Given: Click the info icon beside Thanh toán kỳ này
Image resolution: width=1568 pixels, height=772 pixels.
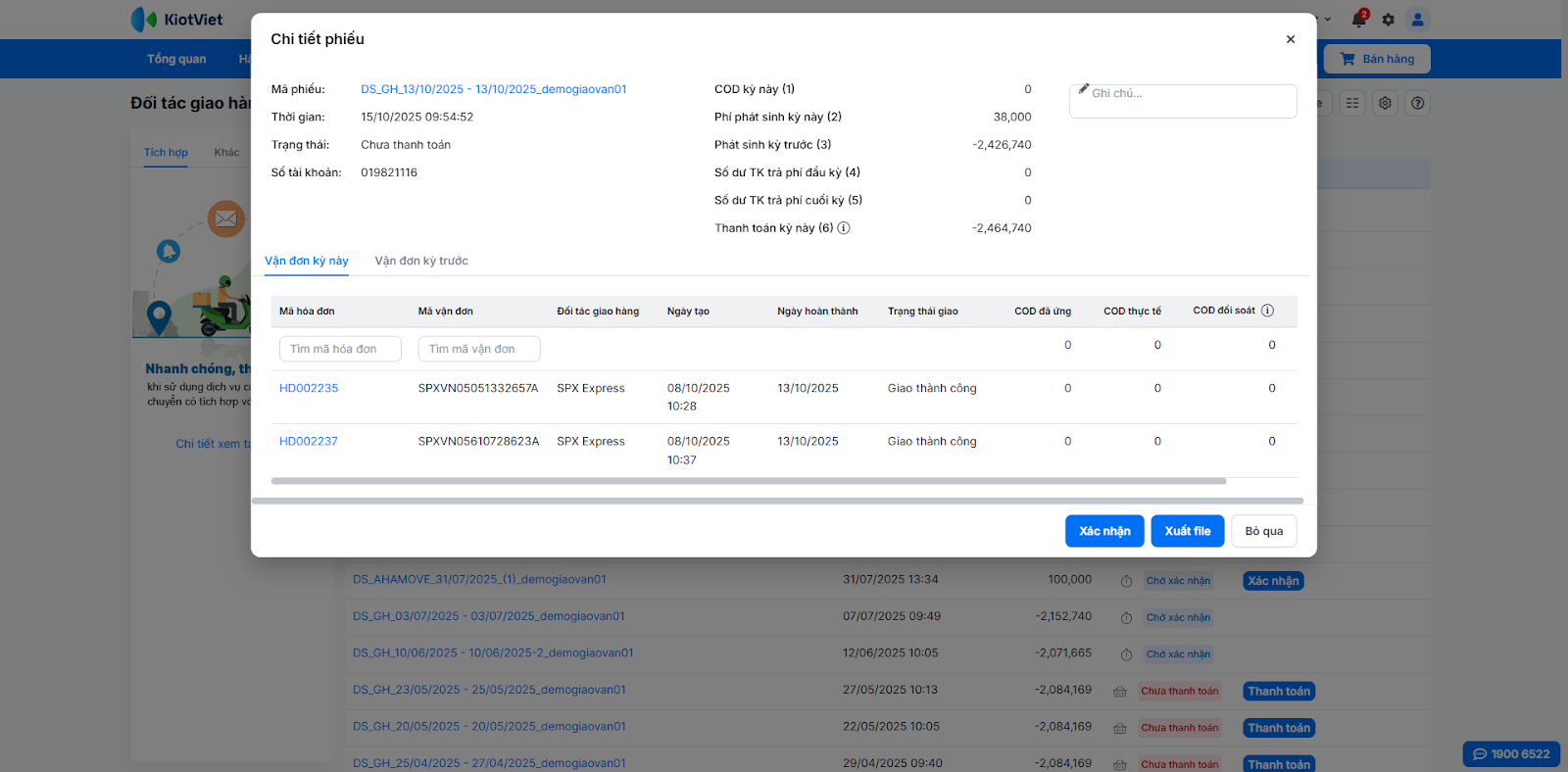Looking at the screenshot, I should [844, 228].
